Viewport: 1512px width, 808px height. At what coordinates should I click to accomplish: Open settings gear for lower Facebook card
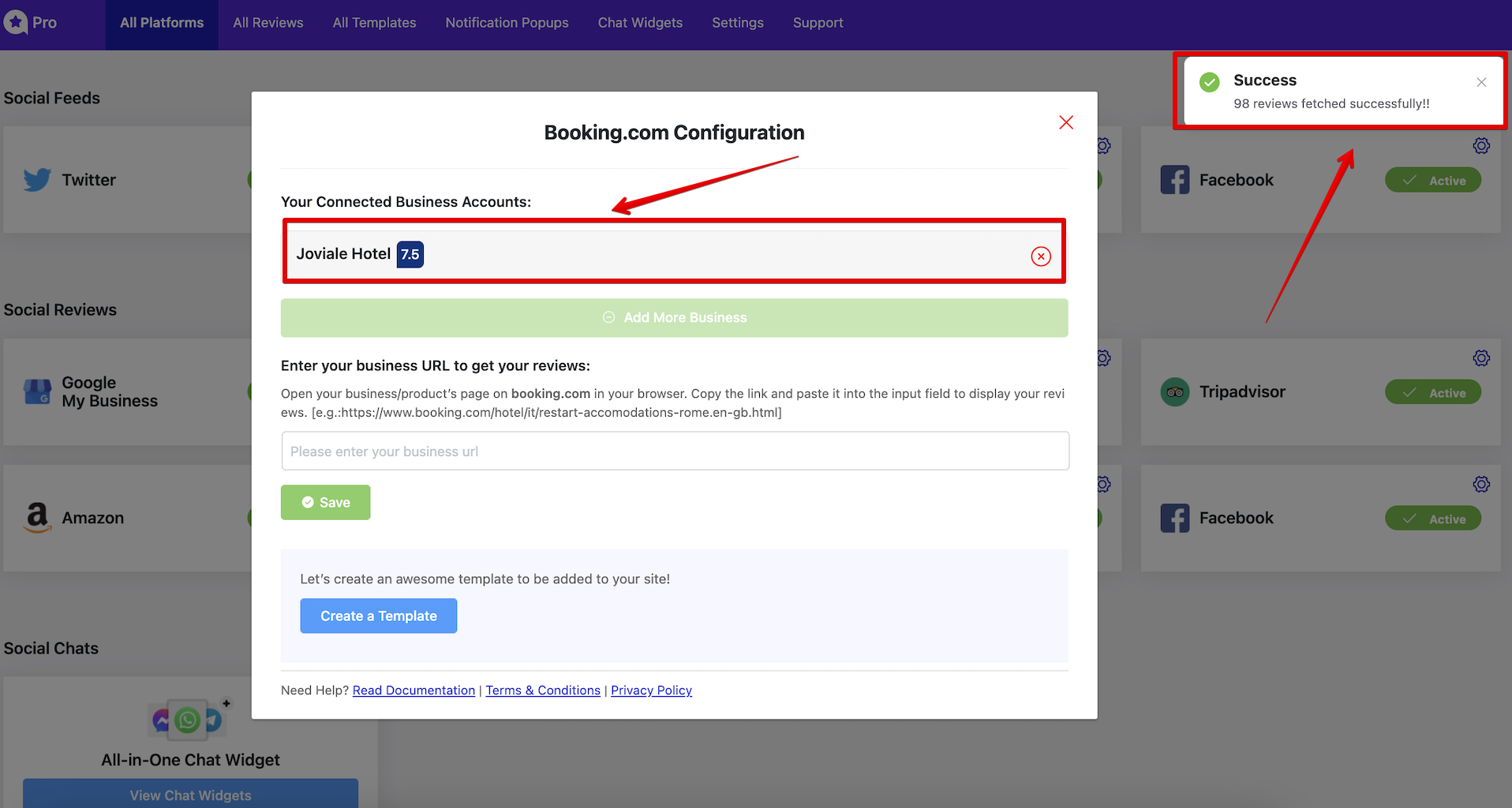click(1481, 484)
